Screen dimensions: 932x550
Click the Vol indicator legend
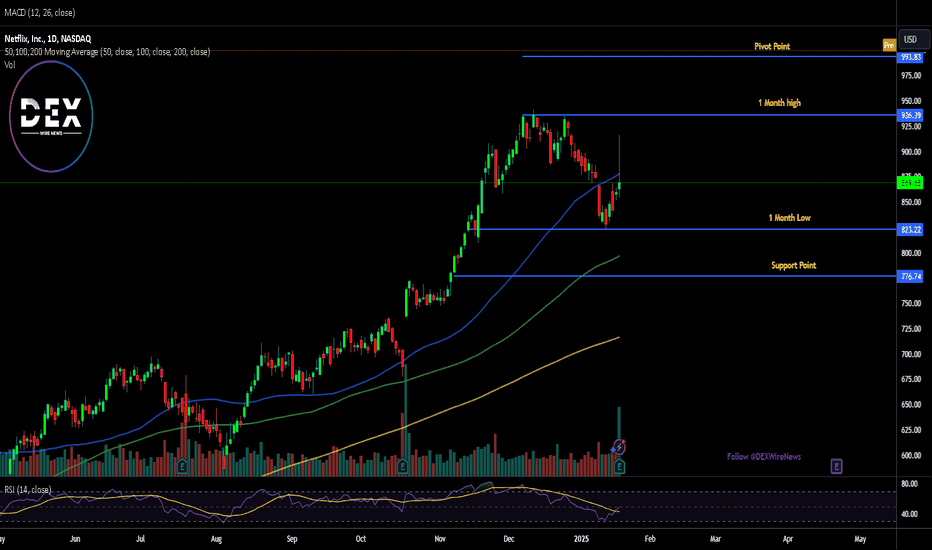[10, 65]
